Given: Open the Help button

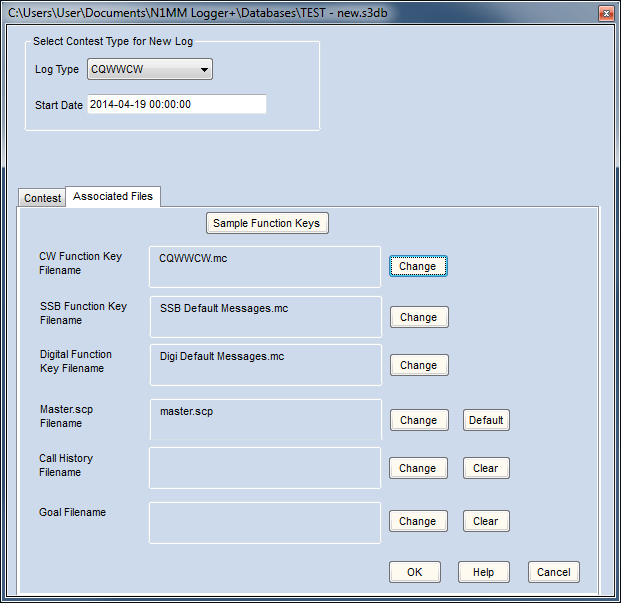Looking at the screenshot, I should tap(484, 572).
